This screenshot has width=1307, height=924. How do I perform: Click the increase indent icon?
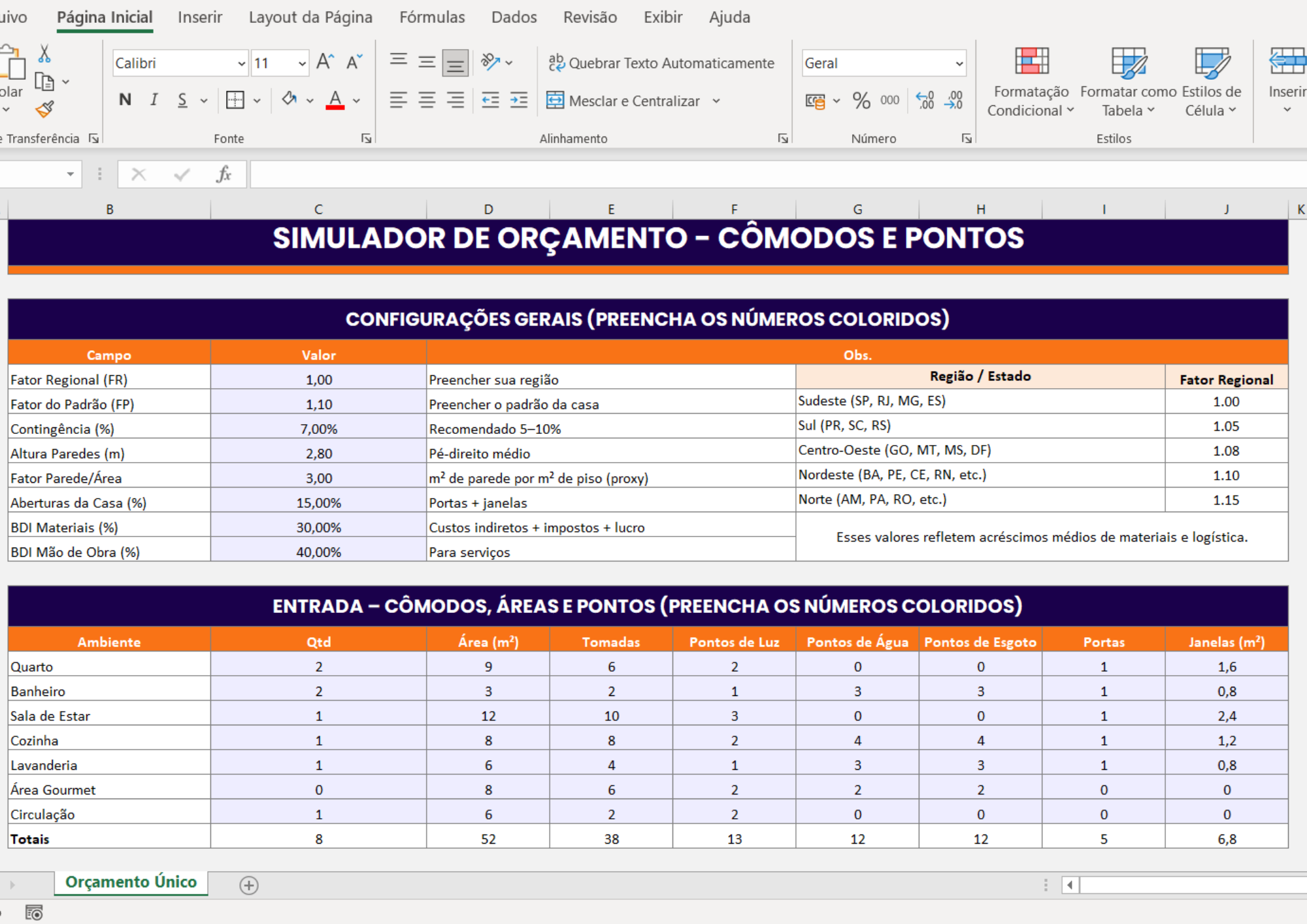click(519, 101)
